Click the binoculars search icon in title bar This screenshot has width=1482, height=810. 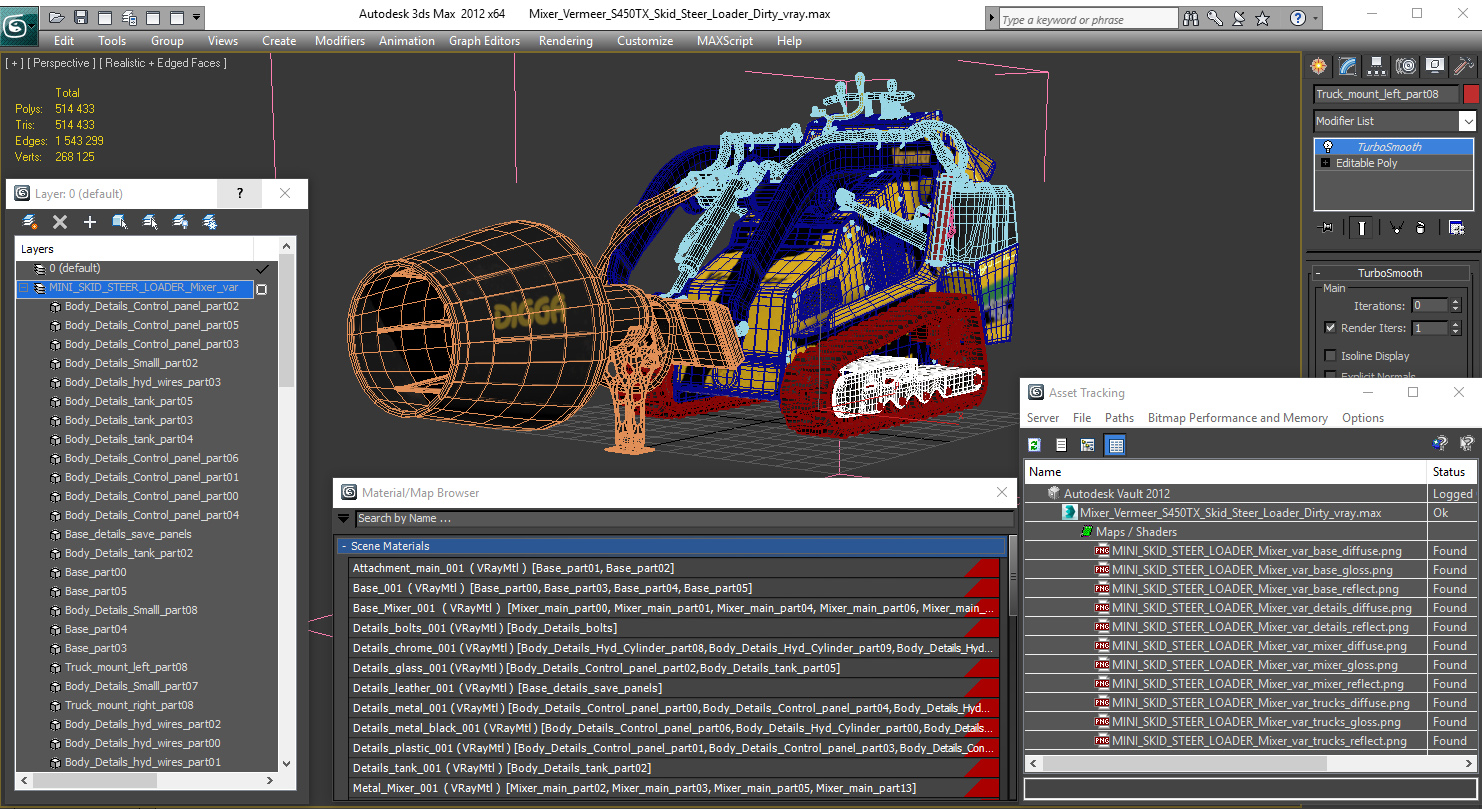[1191, 18]
